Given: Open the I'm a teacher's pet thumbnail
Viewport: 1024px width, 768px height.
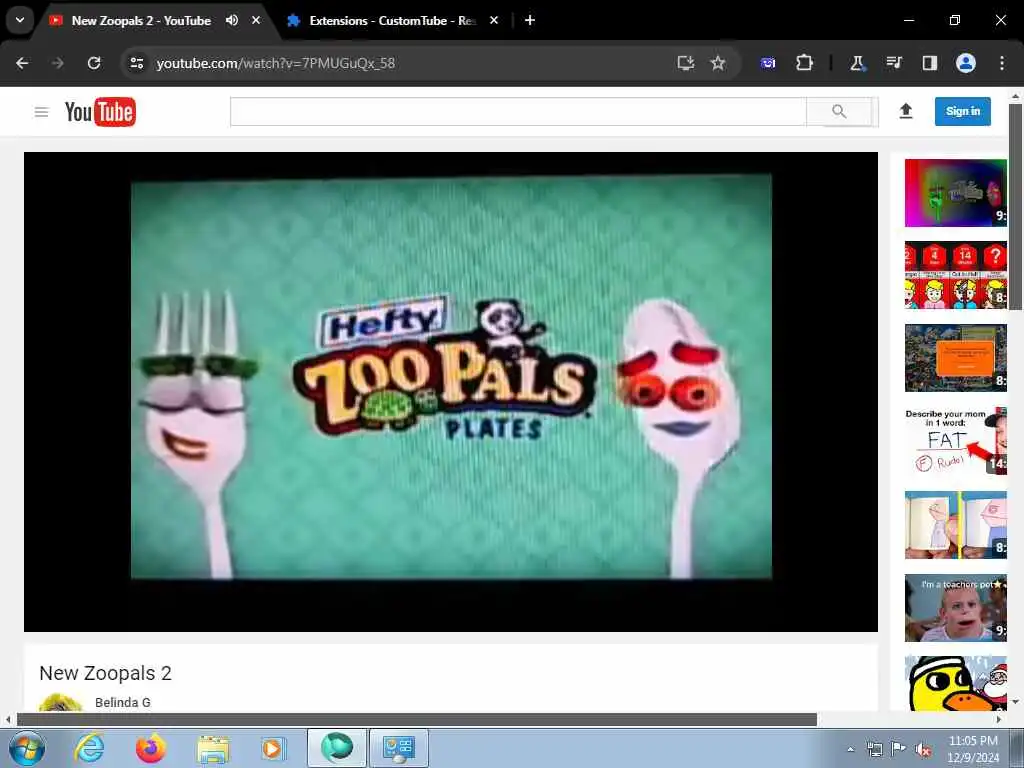Looking at the screenshot, I should click(x=955, y=608).
